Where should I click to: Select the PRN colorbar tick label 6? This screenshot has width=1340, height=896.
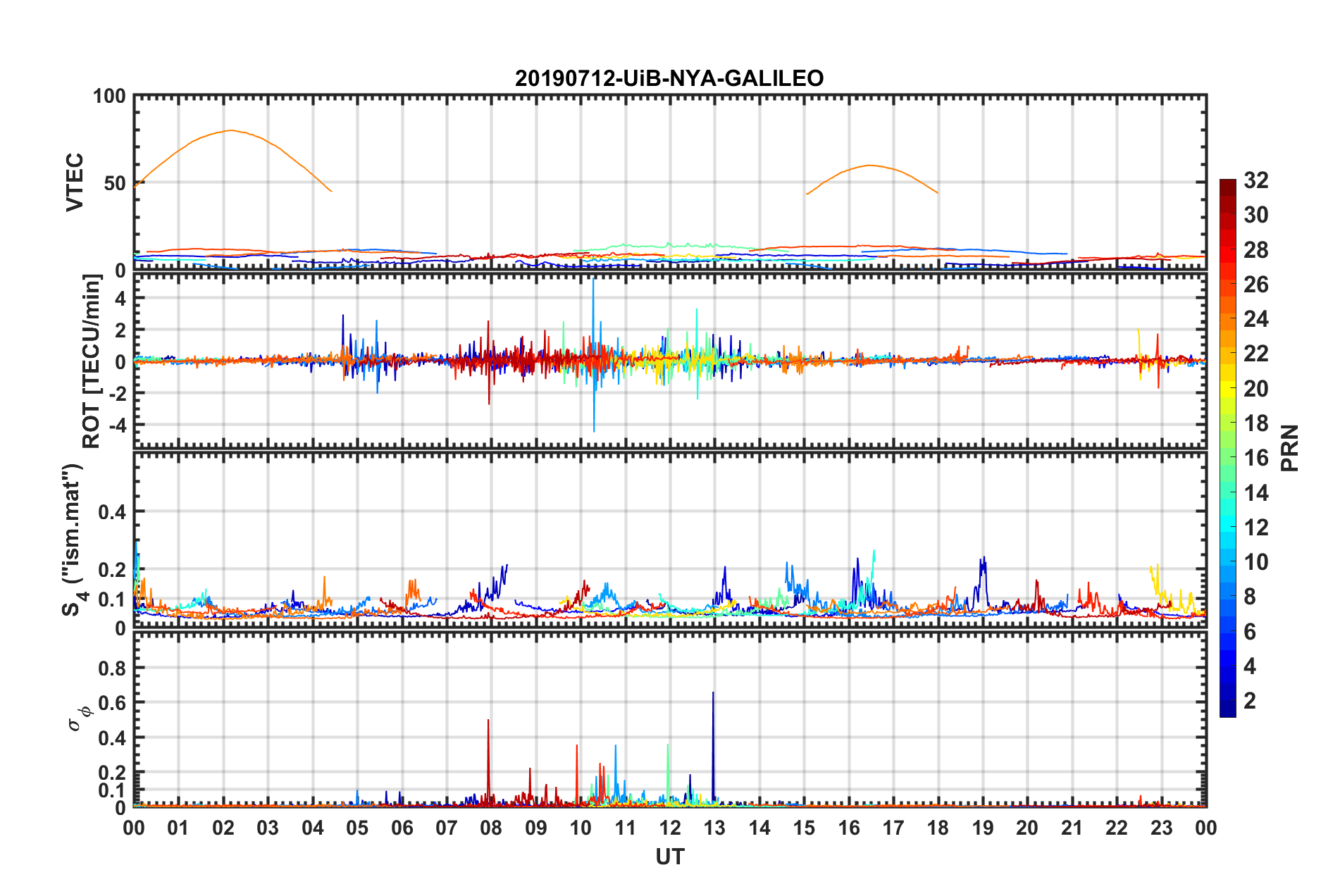[1250, 632]
